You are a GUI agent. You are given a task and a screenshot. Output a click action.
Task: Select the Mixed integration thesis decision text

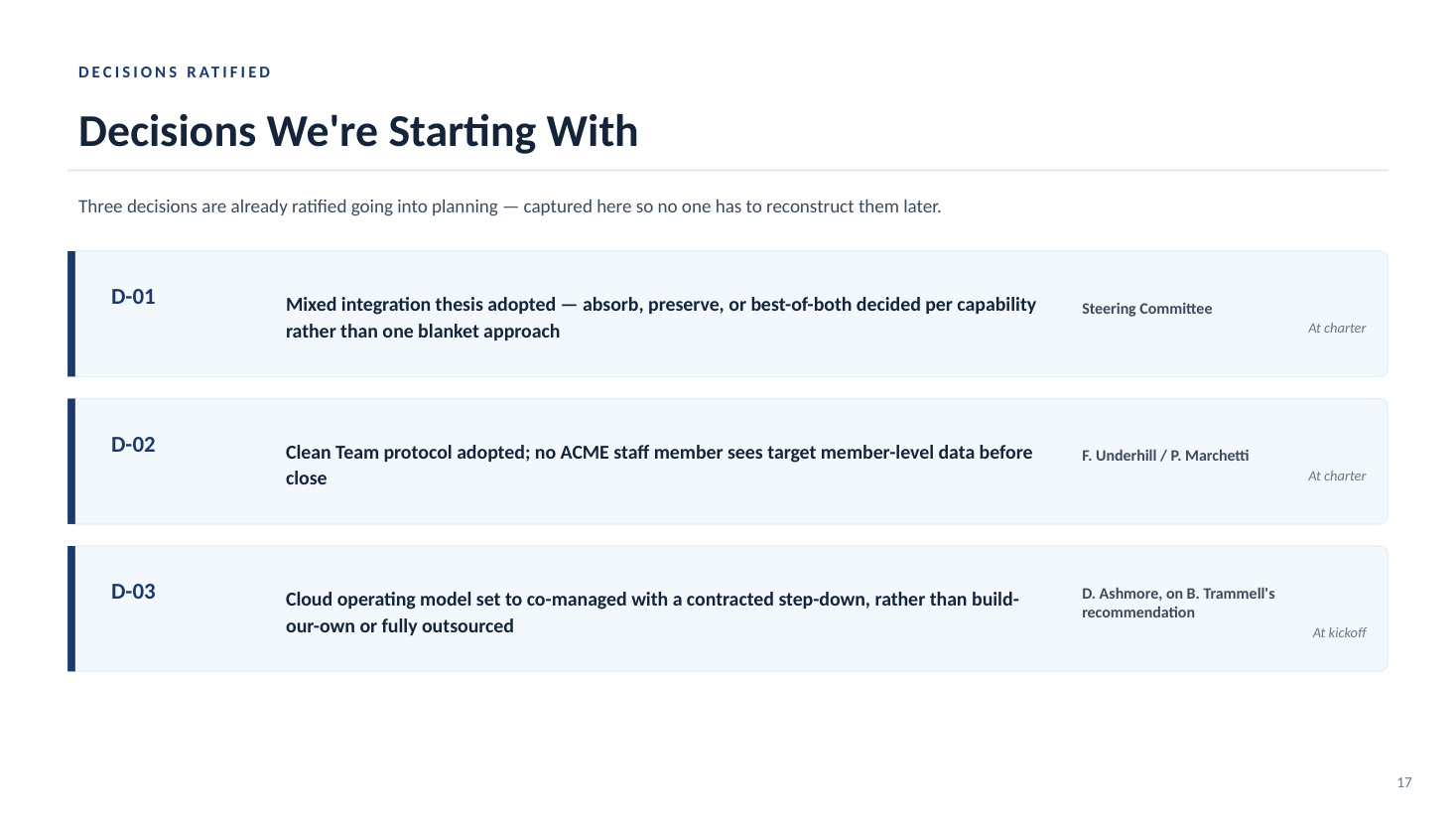[661, 318]
